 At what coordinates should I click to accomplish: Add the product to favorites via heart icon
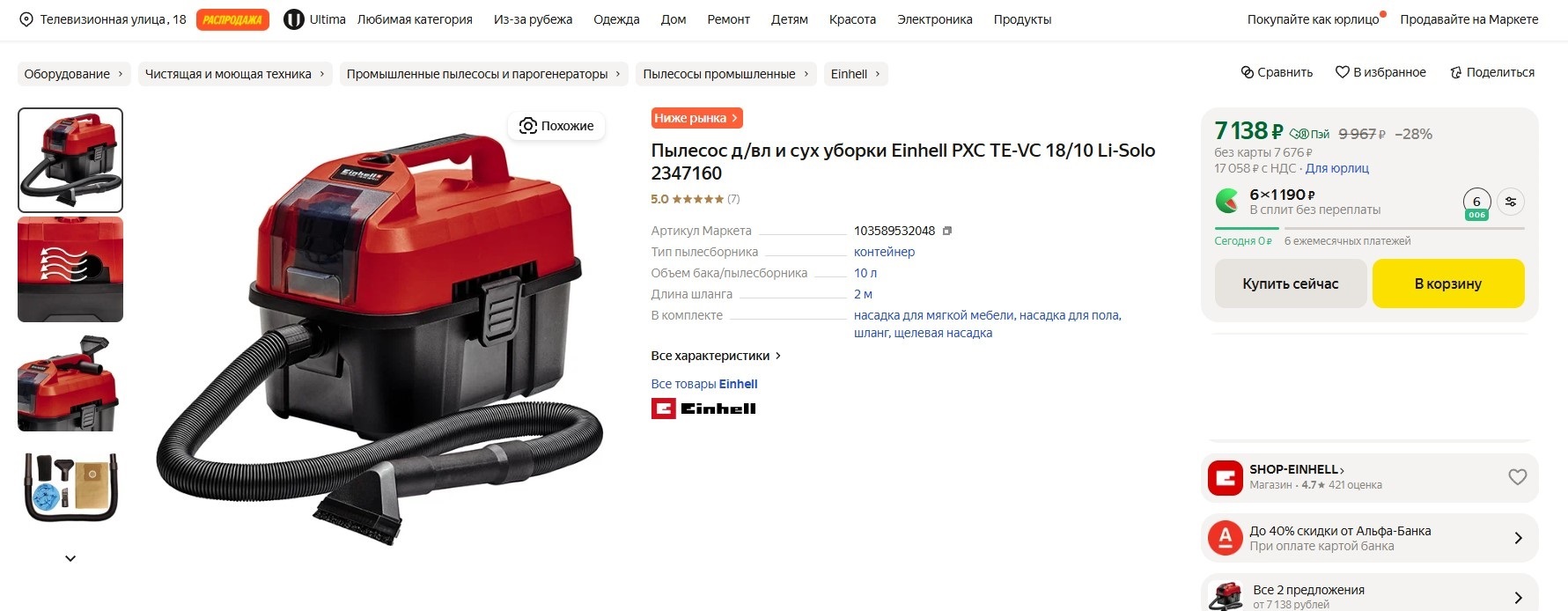(x=1343, y=72)
